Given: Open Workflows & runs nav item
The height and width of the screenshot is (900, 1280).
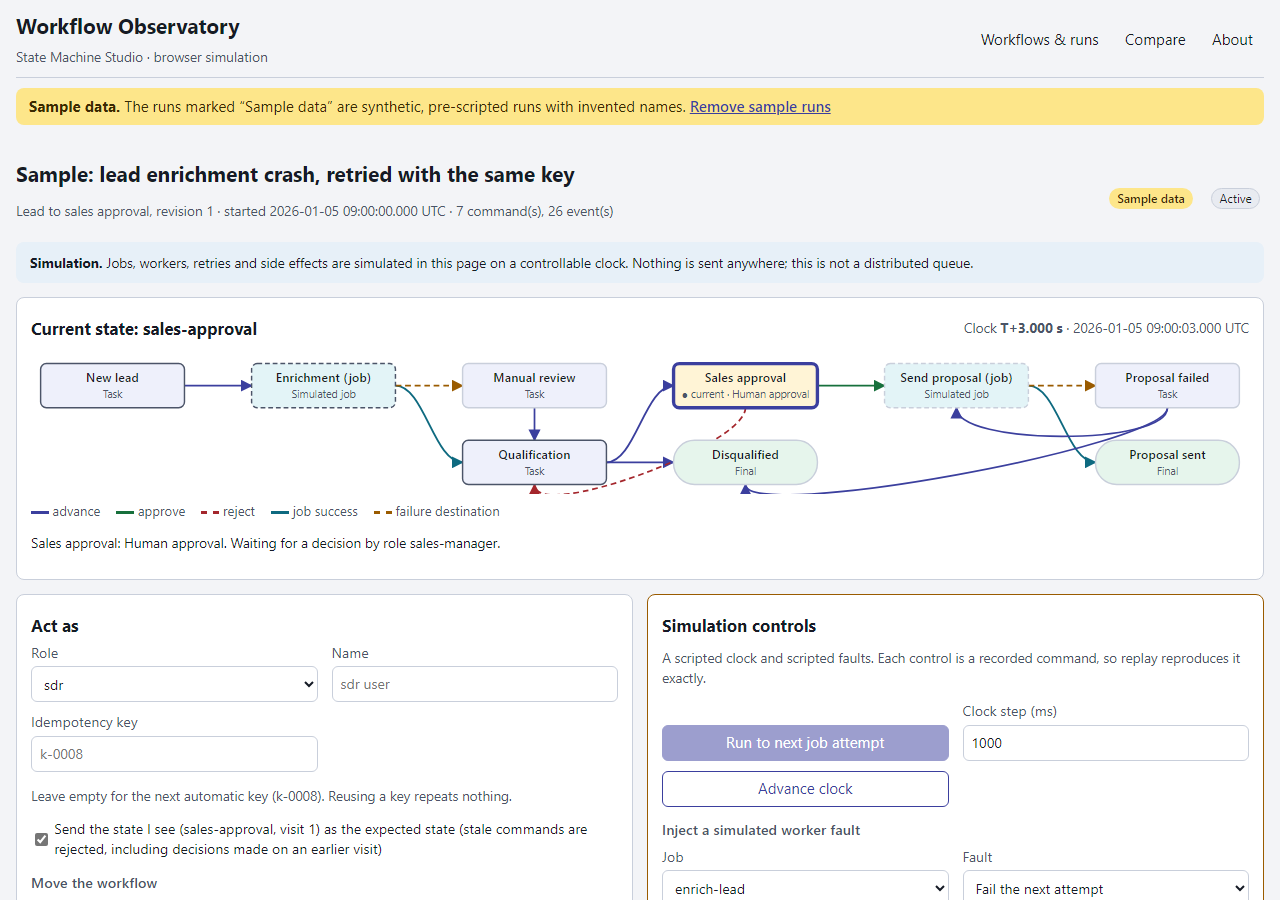Looking at the screenshot, I should 1039,40.
